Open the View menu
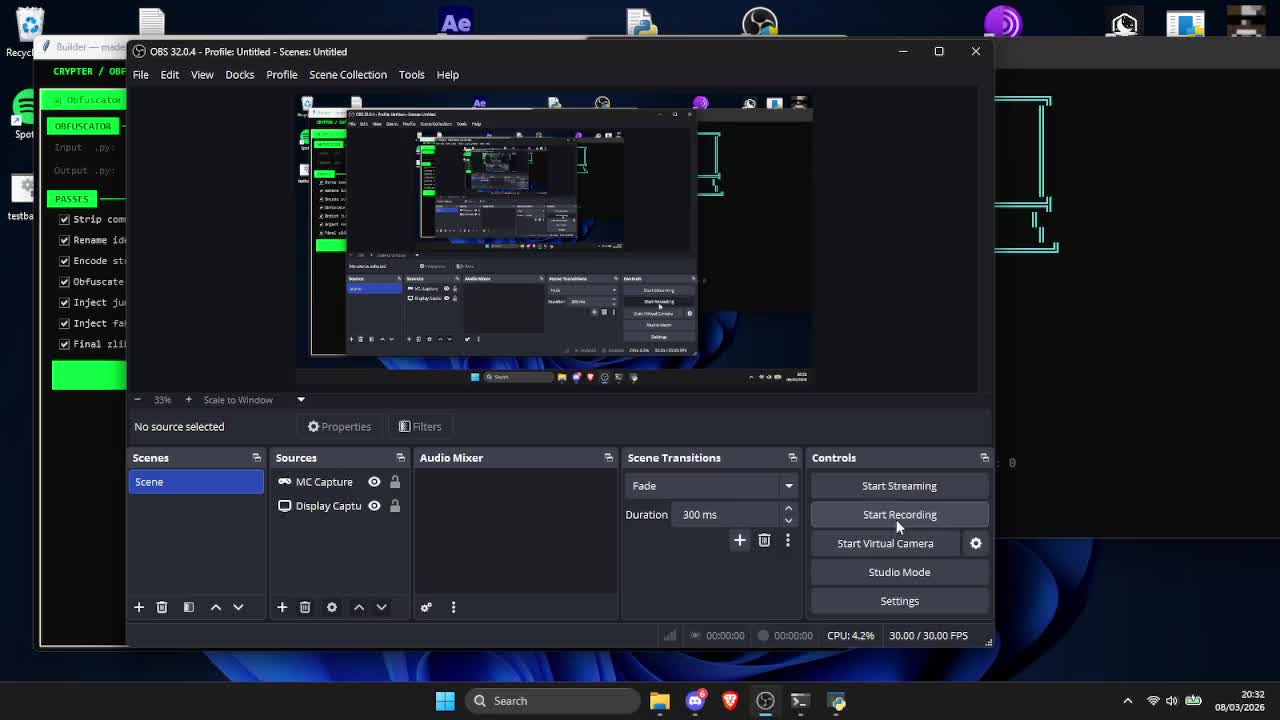Image resolution: width=1280 pixels, height=720 pixels. (x=202, y=75)
